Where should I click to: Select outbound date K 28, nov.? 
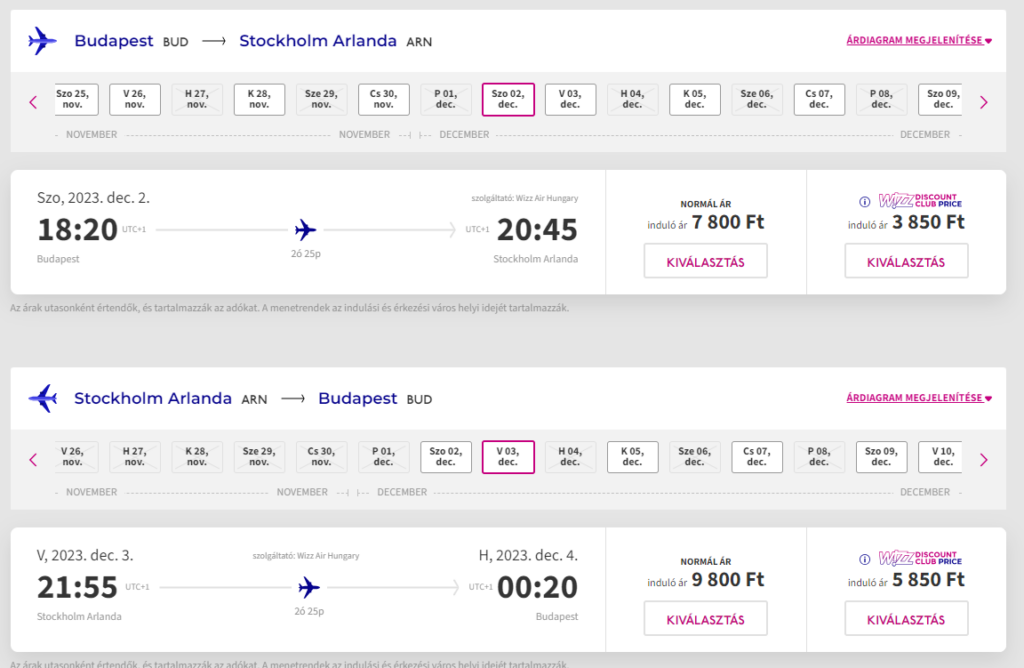[x=259, y=99]
